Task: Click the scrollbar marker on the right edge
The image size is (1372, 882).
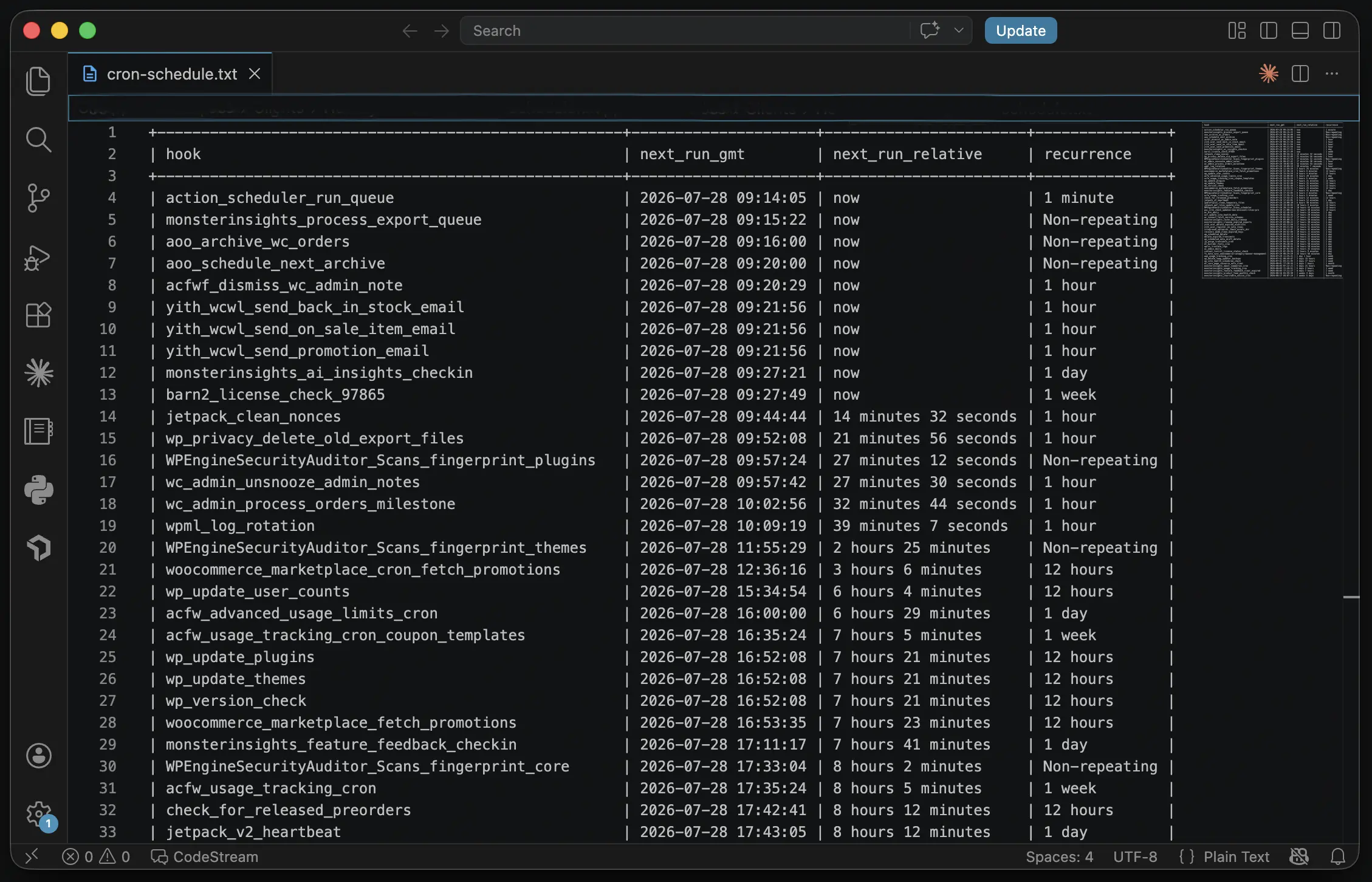Action: pyautogui.click(x=1351, y=598)
